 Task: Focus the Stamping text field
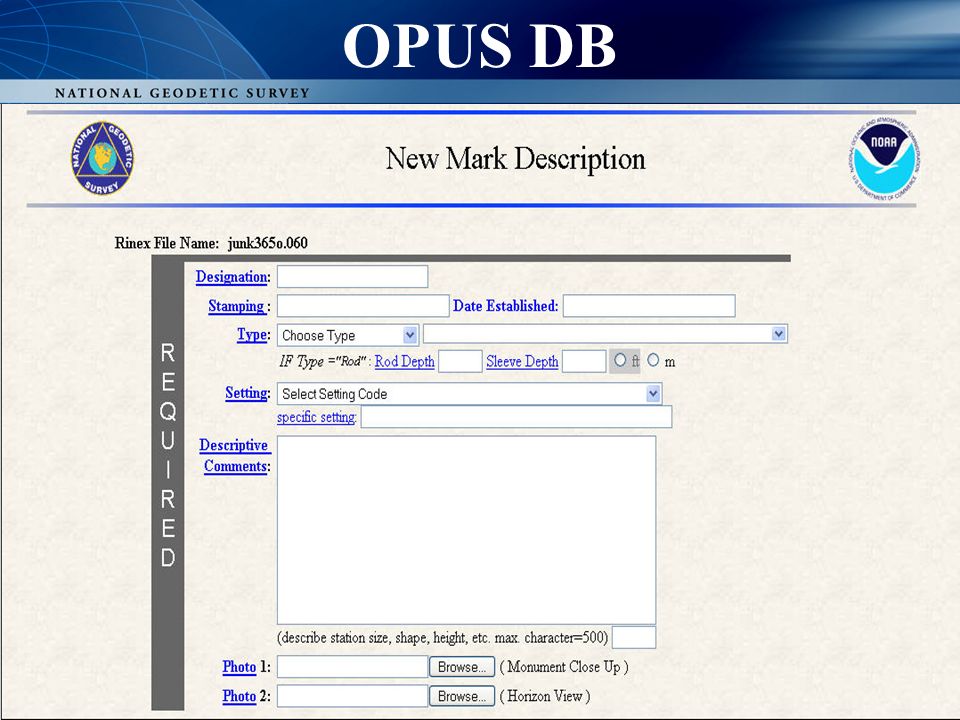[x=363, y=306]
